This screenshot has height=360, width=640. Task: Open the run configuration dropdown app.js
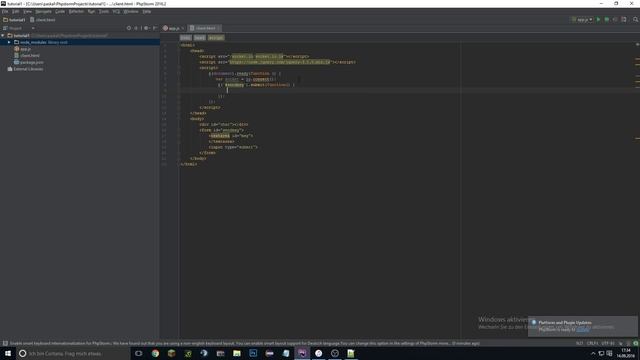click(x=582, y=20)
